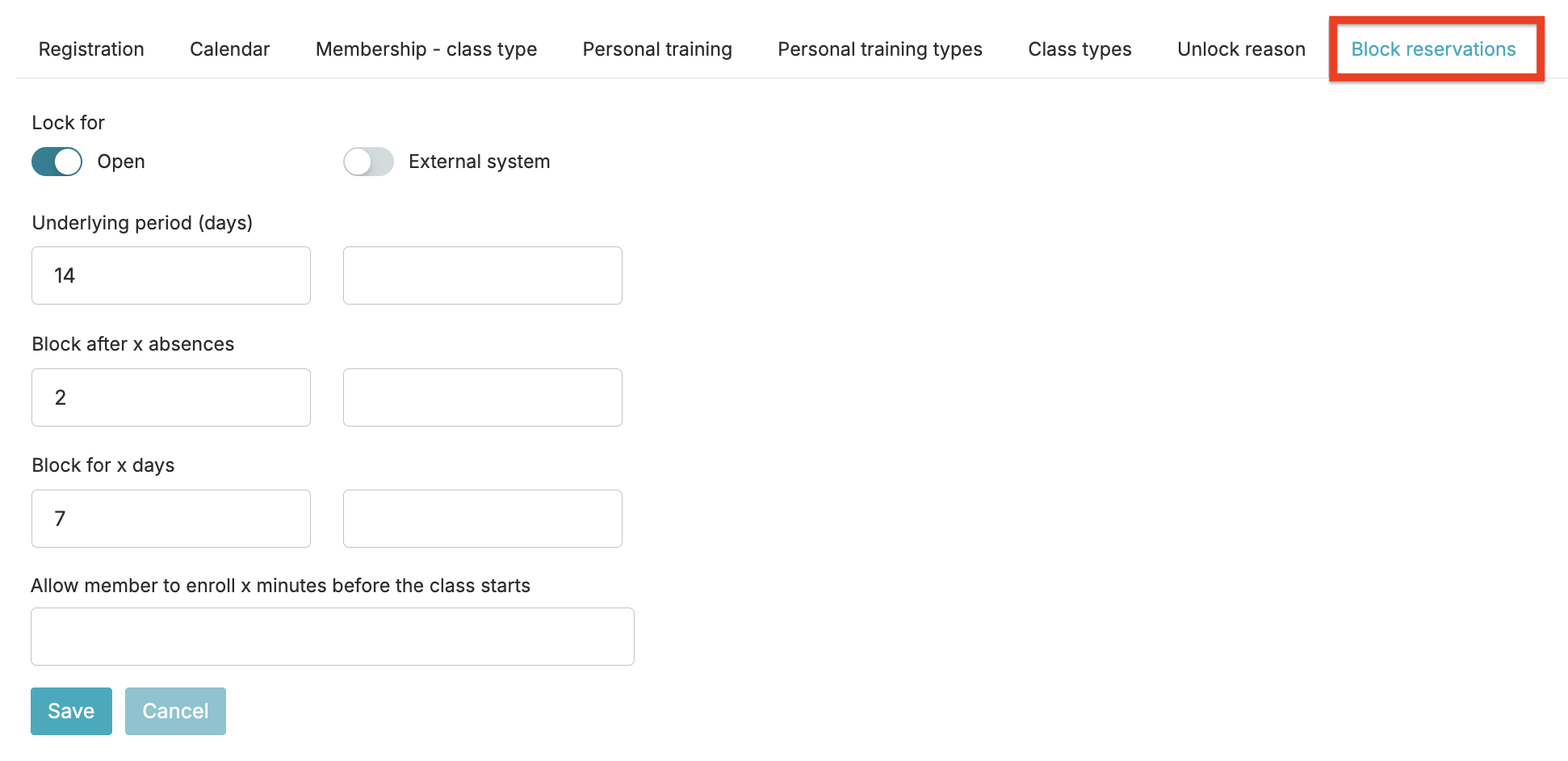Image resolution: width=1568 pixels, height=761 pixels.
Task: Enable the External system toggle
Action: pyautogui.click(x=369, y=162)
